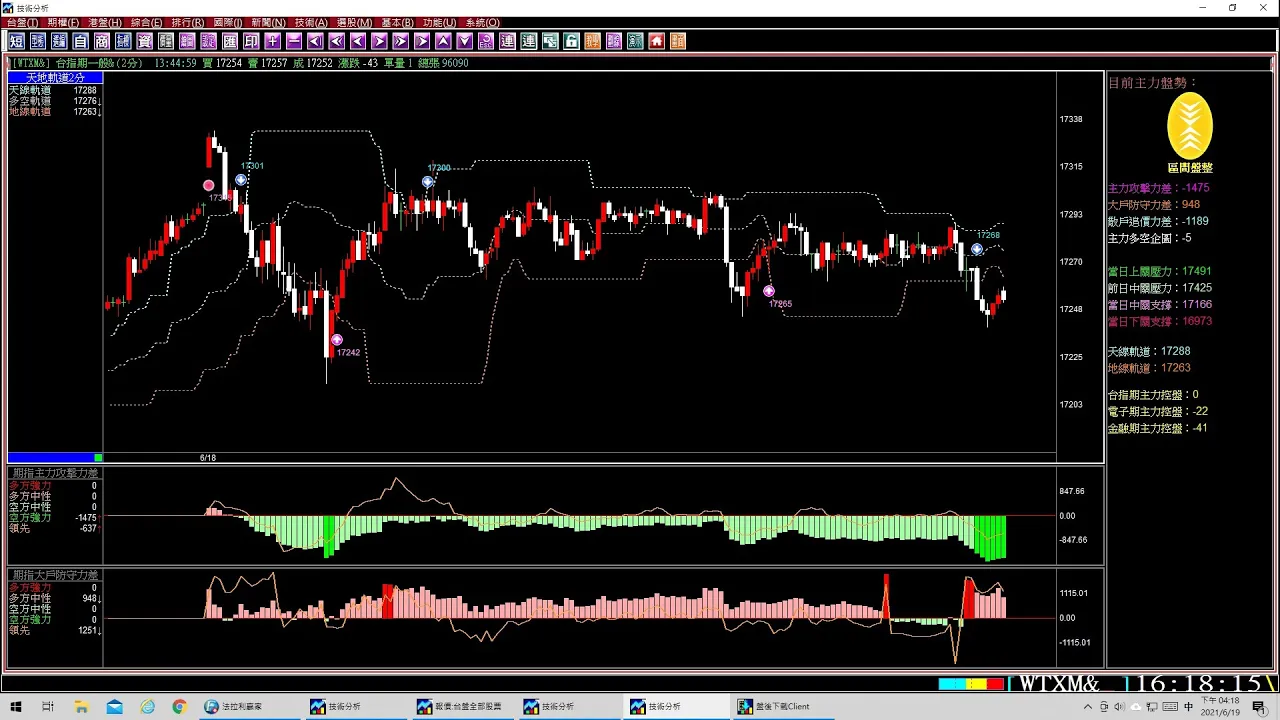Switch to 報價:台盤全部股票 taskbar window

(x=463, y=707)
